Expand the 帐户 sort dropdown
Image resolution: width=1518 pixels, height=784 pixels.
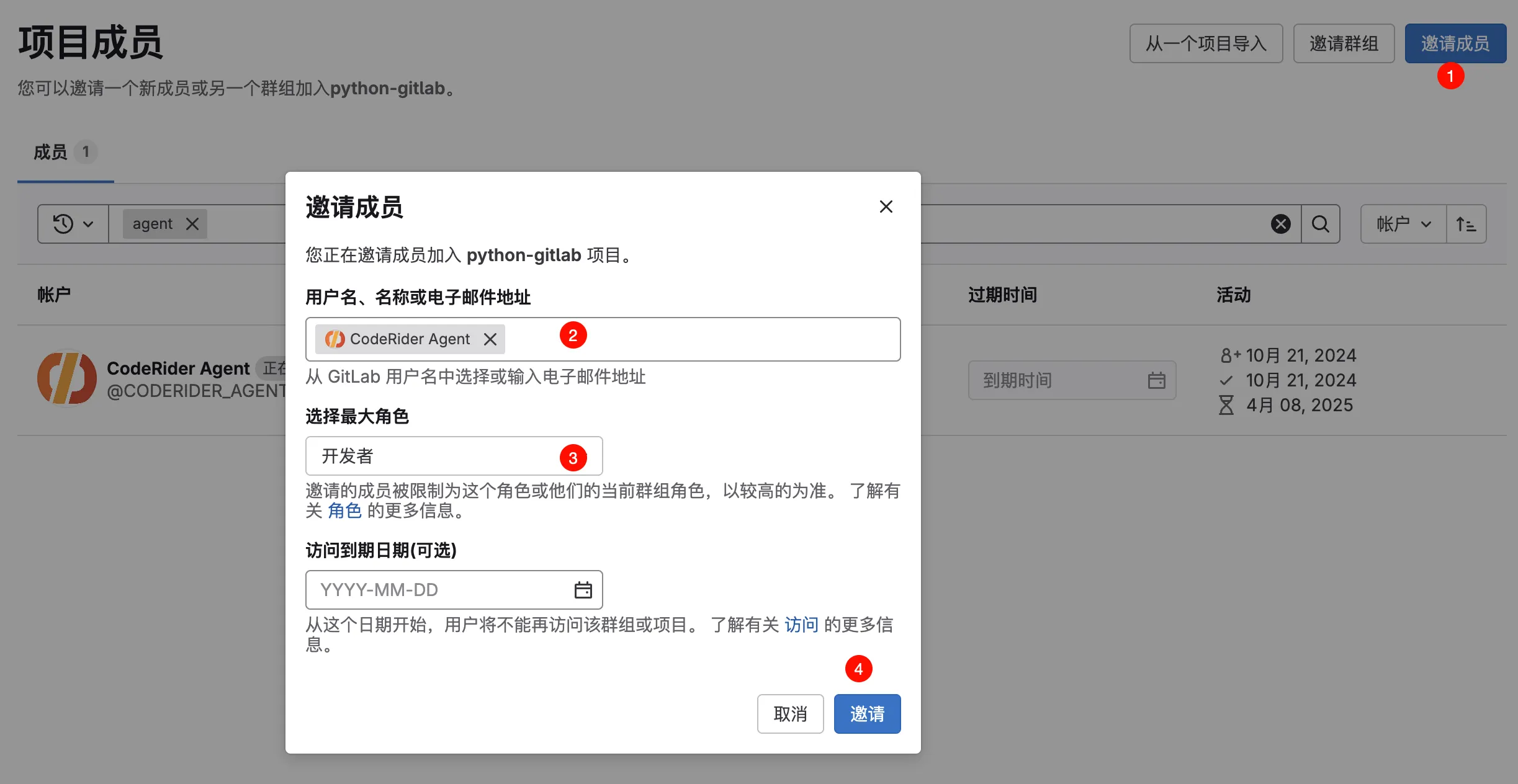coord(1403,224)
